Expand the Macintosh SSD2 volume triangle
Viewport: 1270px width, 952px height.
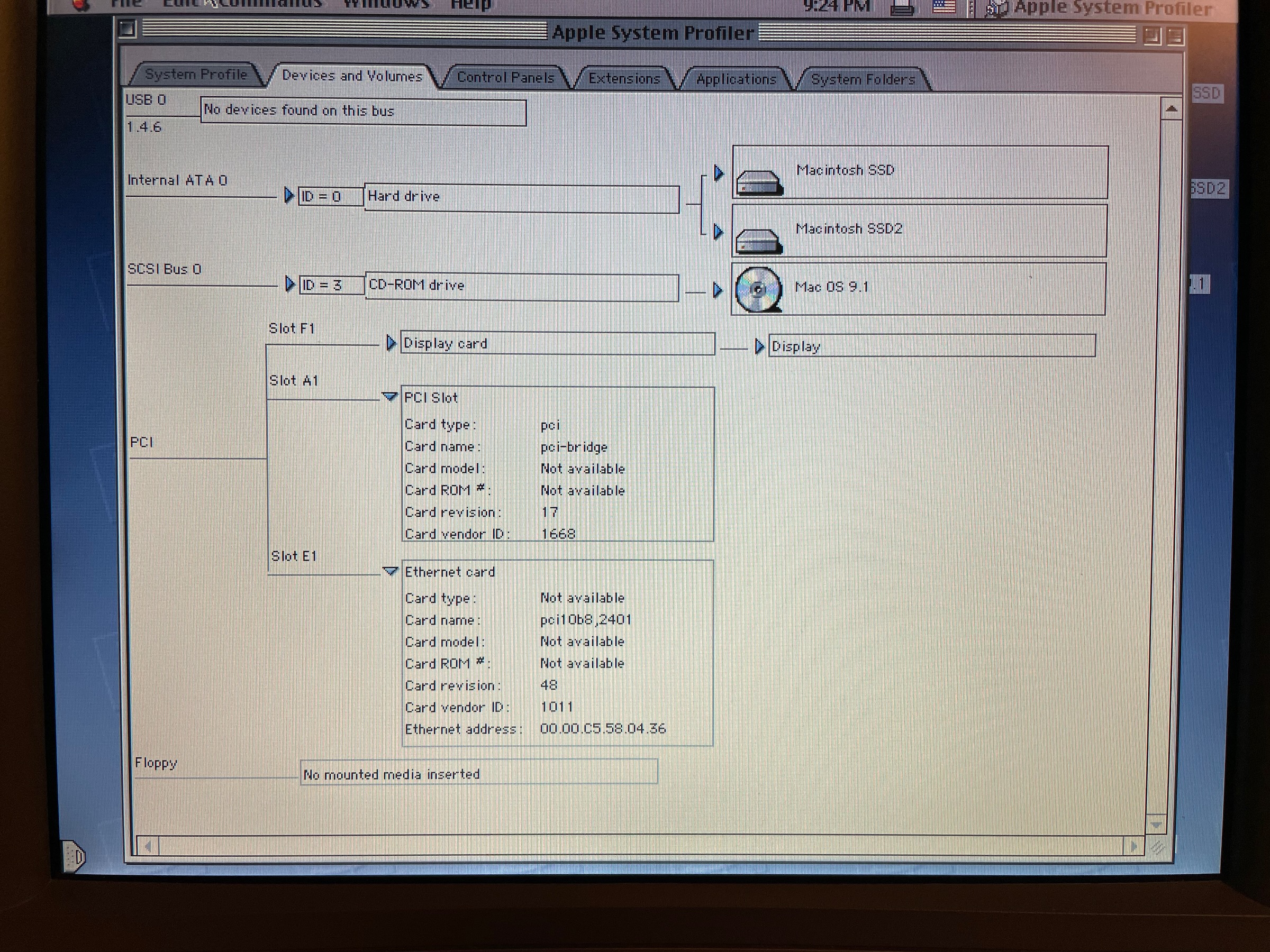click(x=718, y=231)
